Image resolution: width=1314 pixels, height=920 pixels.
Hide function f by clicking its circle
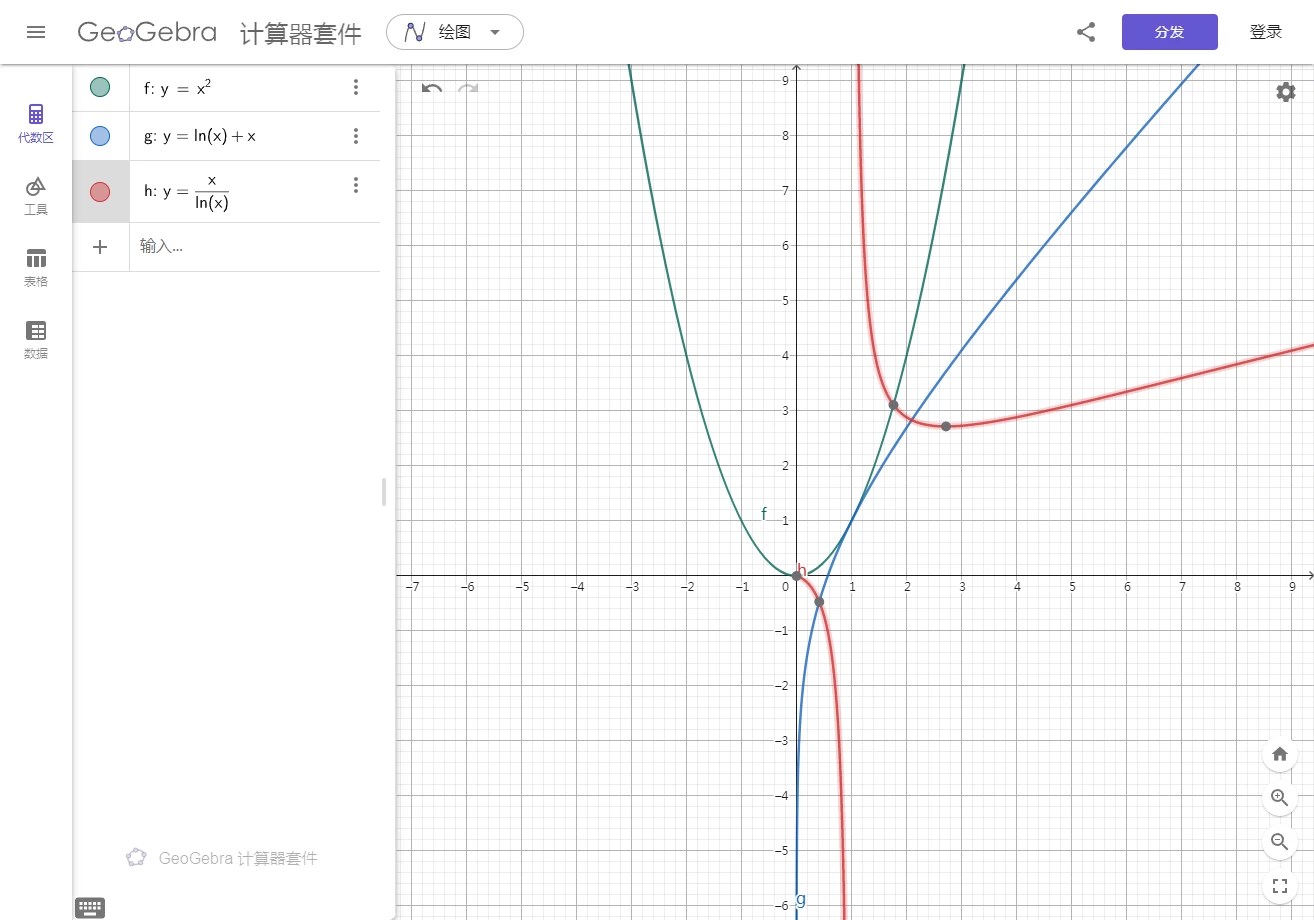(x=100, y=87)
